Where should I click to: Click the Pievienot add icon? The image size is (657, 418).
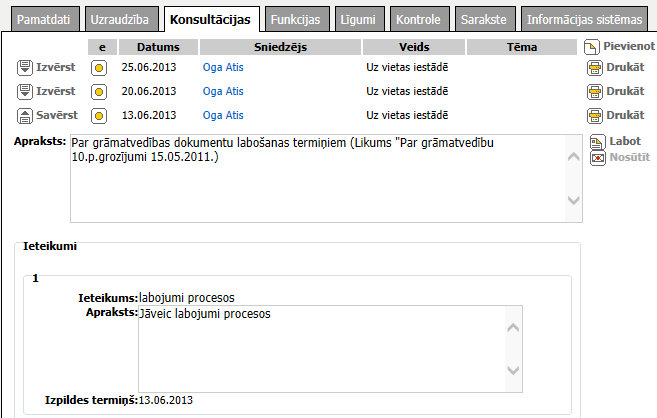pos(592,48)
